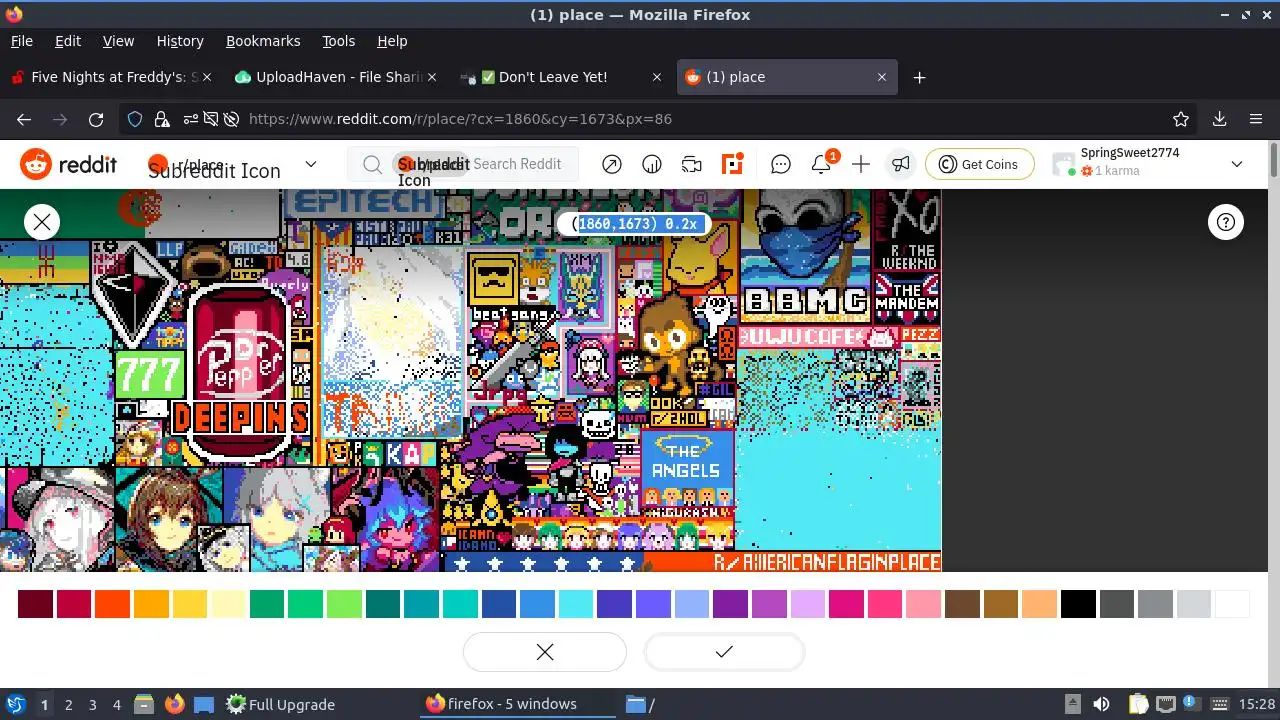
Task: Open the File menu
Action: (x=21, y=41)
